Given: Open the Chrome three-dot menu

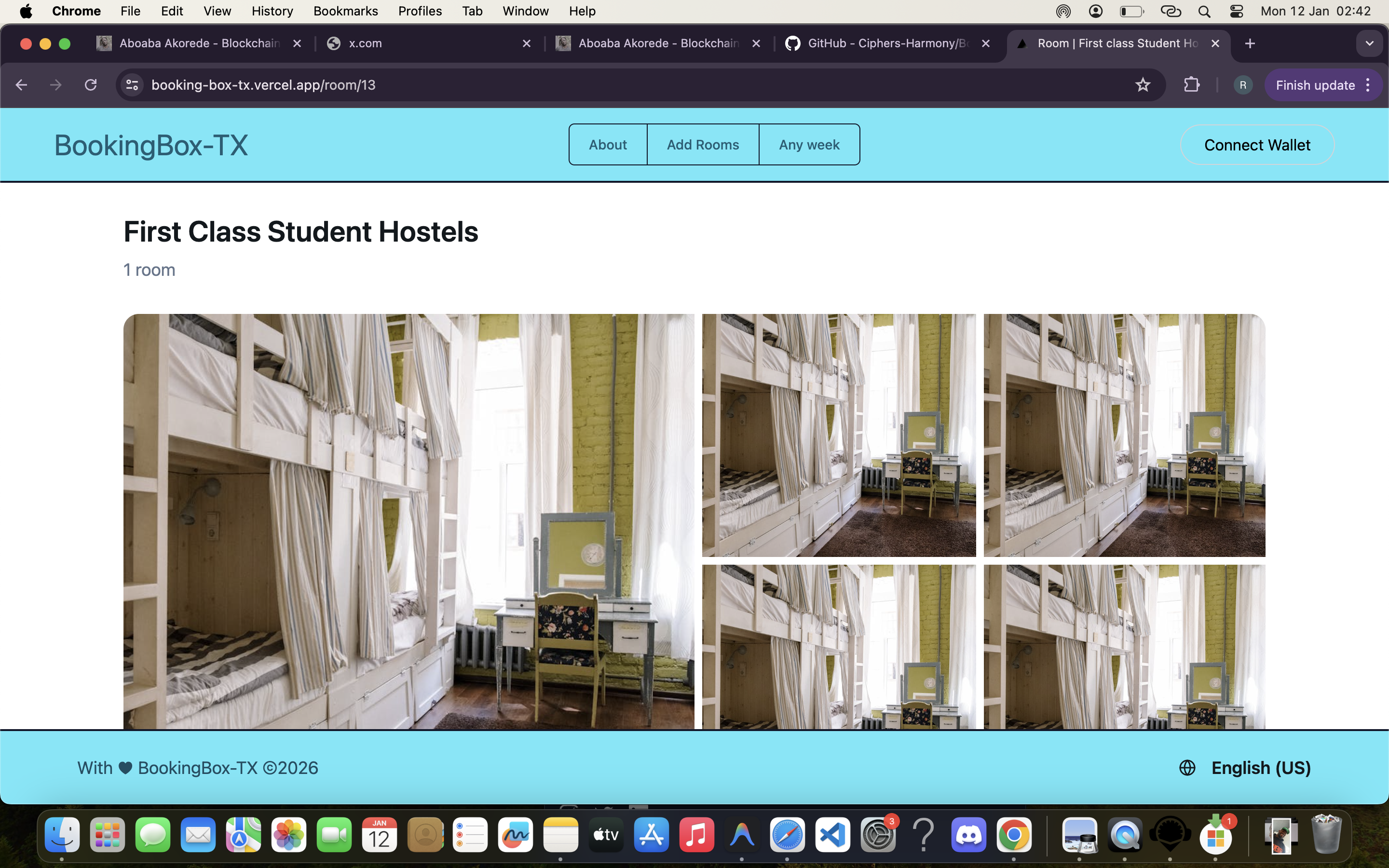Looking at the screenshot, I should coord(1368,85).
